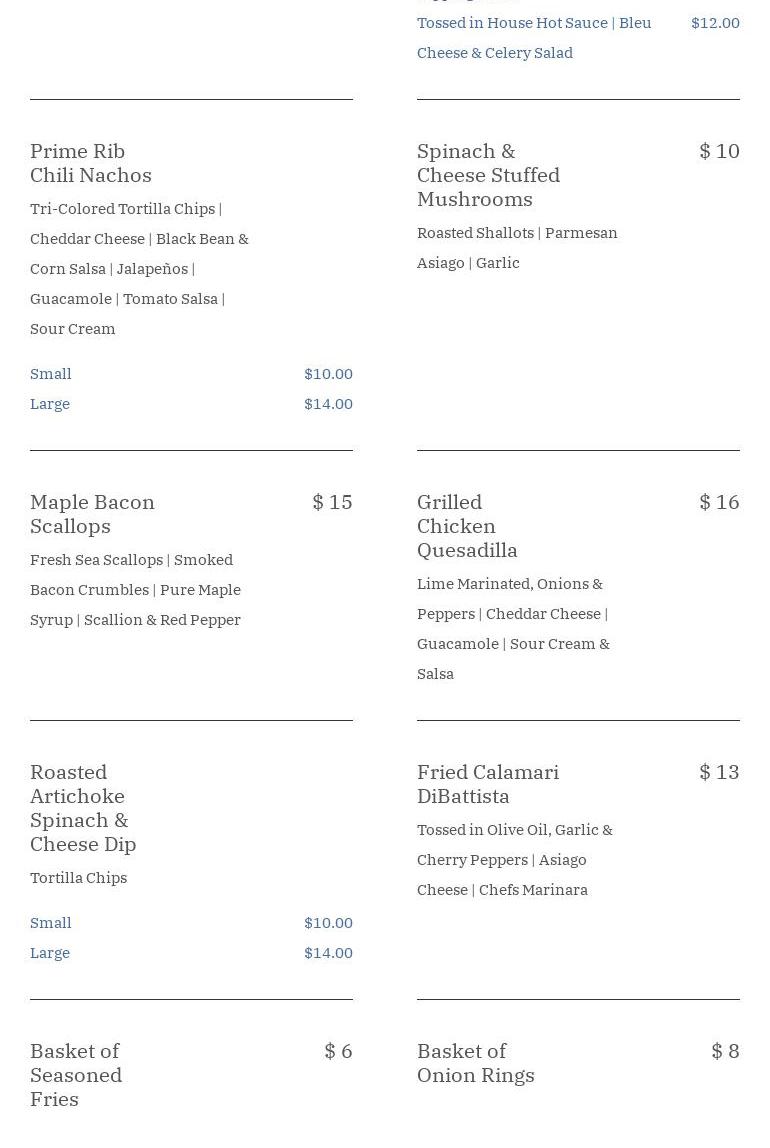Open the Basket of Seasoned Fries item
770x1148 pixels.
point(76,1075)
